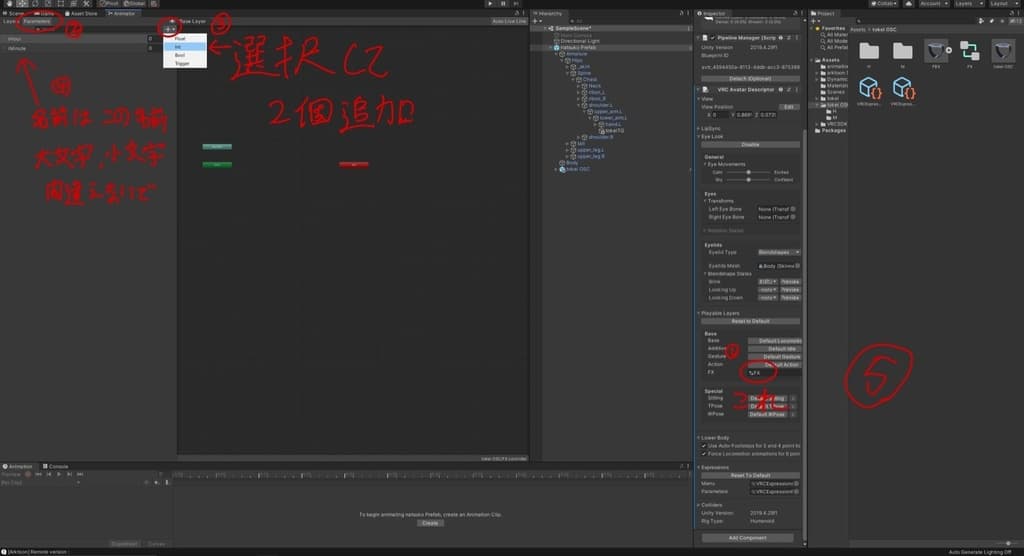
Task: Click the first VRC expressions asset icon
Action: pyautogui.click(x=869, y=88)
